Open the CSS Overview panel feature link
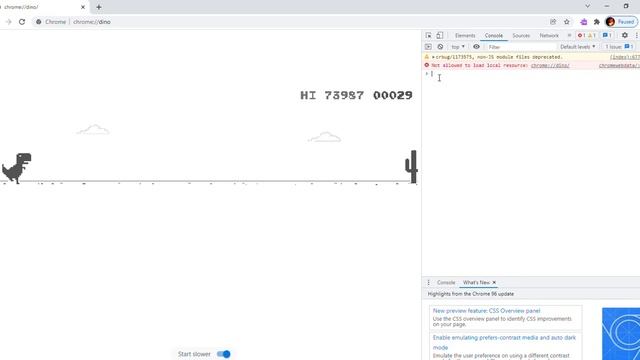640x360 pixels. tap(487, 311)
